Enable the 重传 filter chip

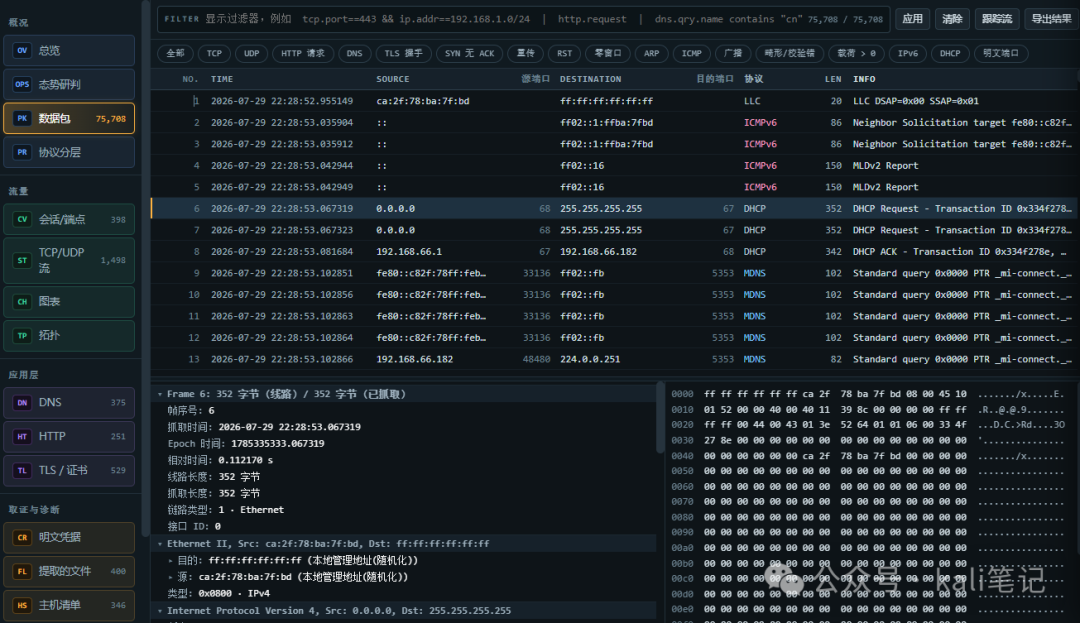[526, 53]
